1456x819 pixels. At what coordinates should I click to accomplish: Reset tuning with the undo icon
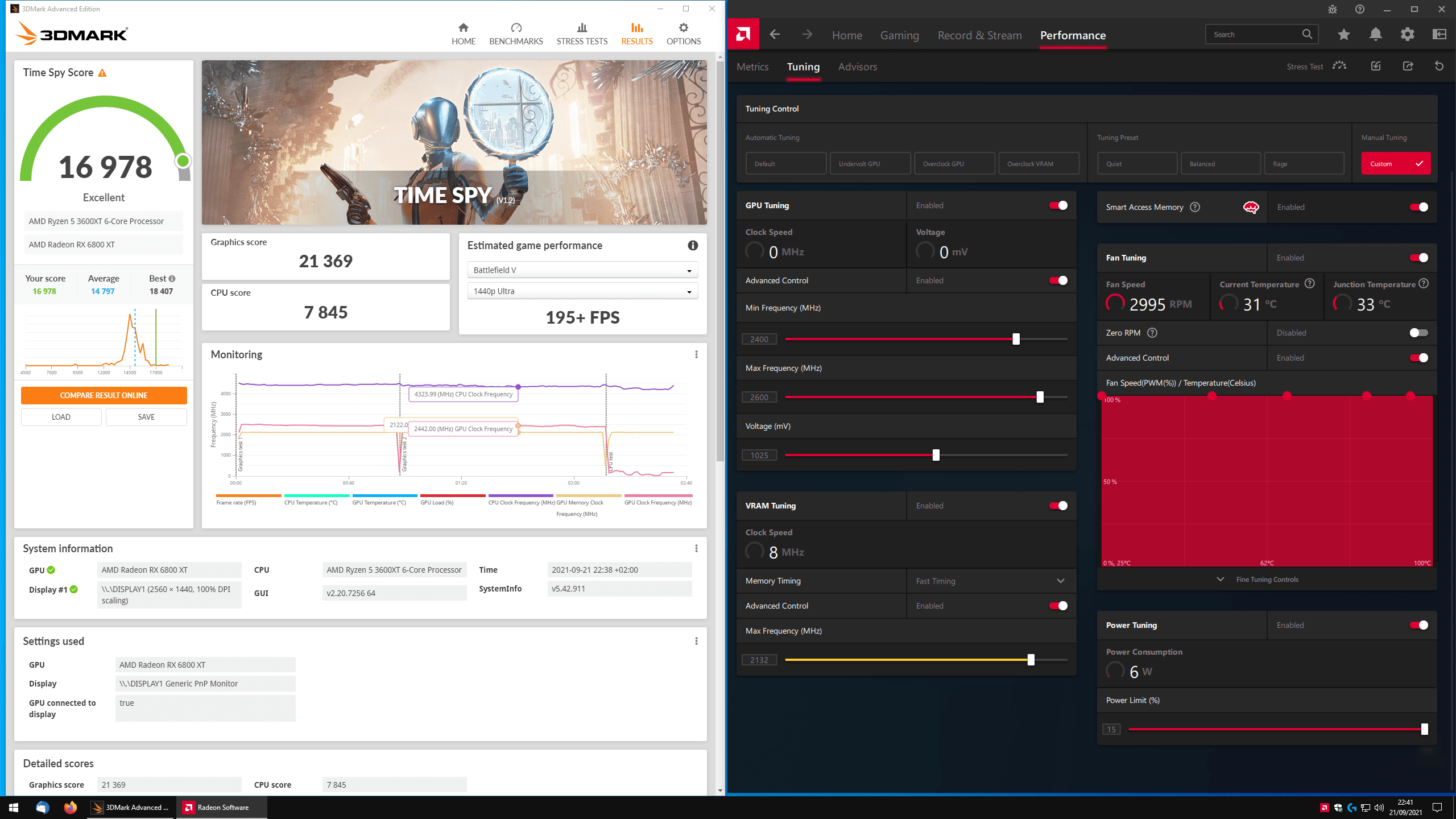[x=1439, y=67]
